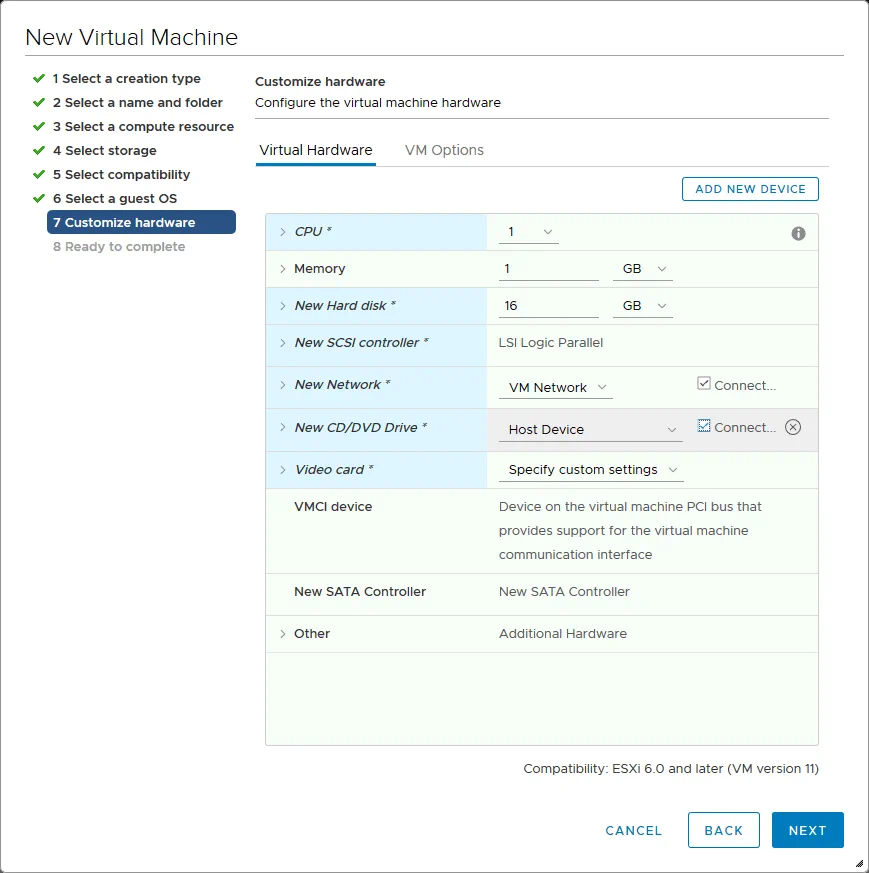This screenshot has height=873, width=869.
Task: Select the Virtual Hardware tab
Action: 315,150
